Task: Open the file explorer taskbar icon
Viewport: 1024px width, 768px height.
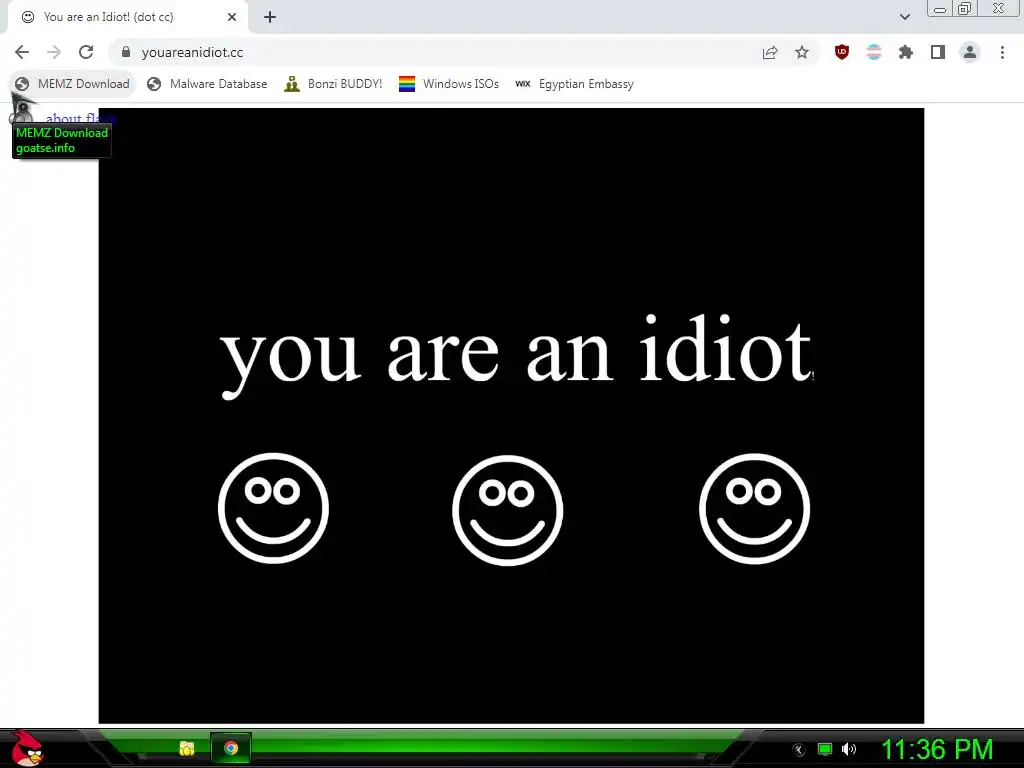Action: tap(187, 748)
